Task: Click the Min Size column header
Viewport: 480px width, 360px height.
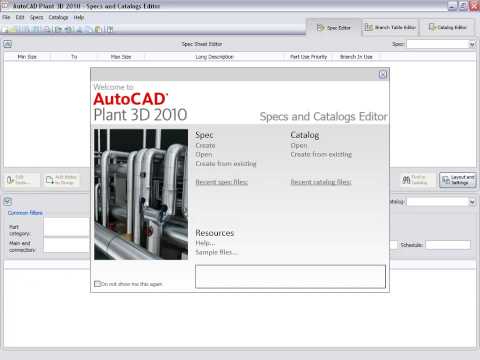Action: (27, 57)
